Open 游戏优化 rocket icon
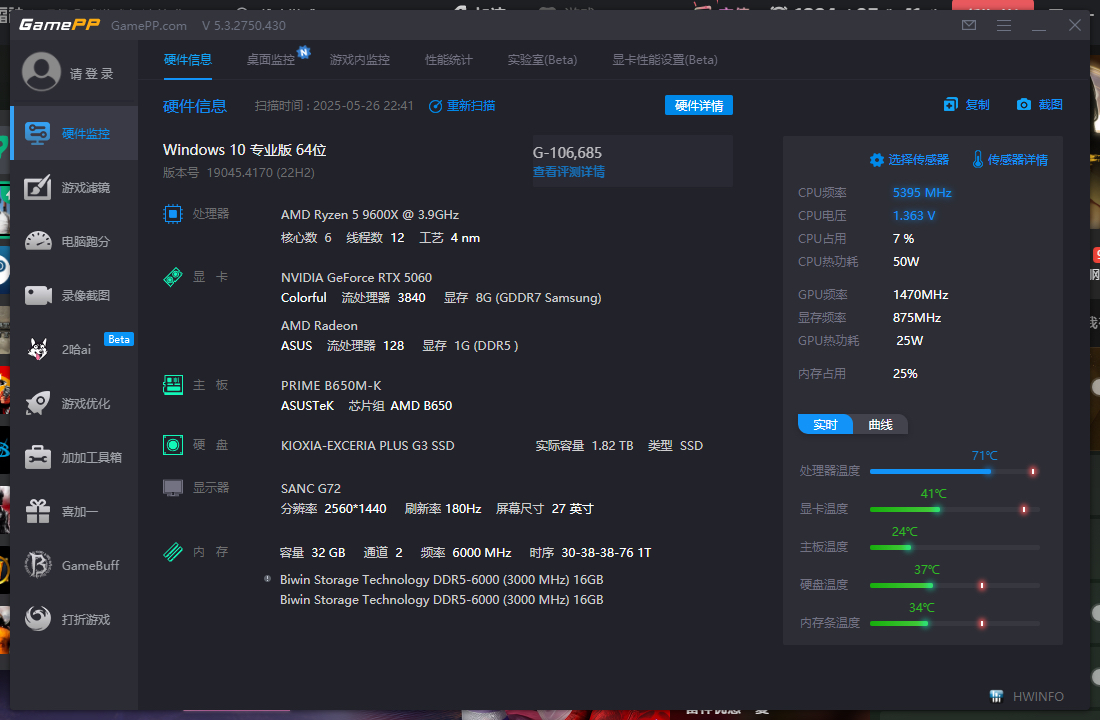Screen dimensions: 1100x720 tap(38, 403)
